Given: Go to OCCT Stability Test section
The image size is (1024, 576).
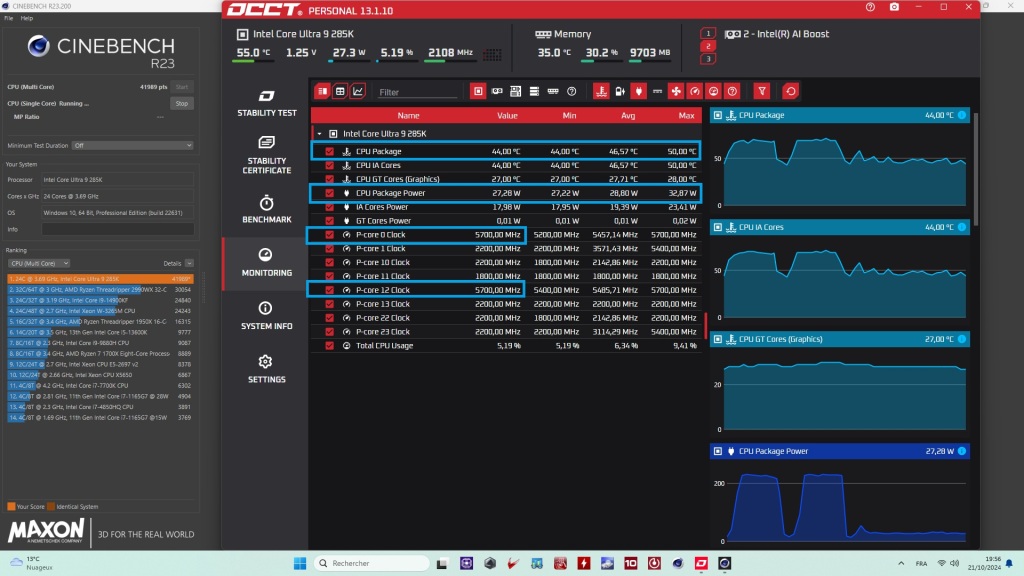Looking at the screenshot, I should pyautogui.click(x=266, y=103).
